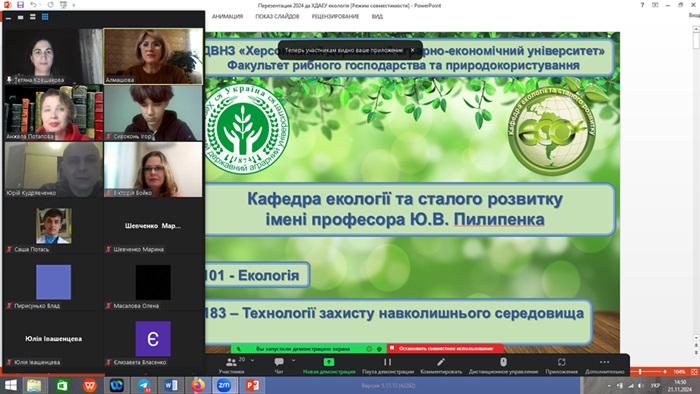Click the round green university emblem on slide
700x394 pixels.
pos(246,129)
